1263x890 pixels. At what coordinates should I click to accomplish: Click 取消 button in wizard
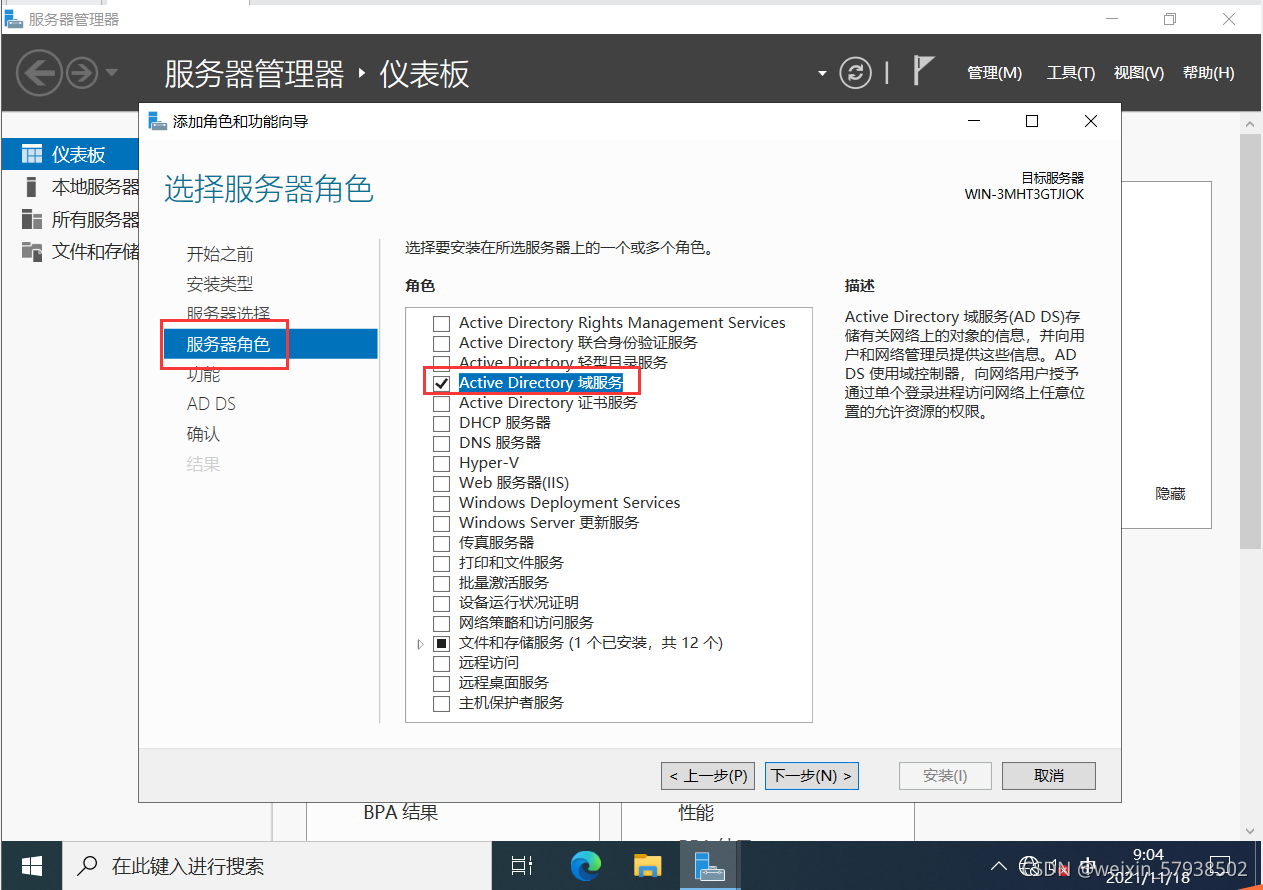click(x=1049, y=776)
